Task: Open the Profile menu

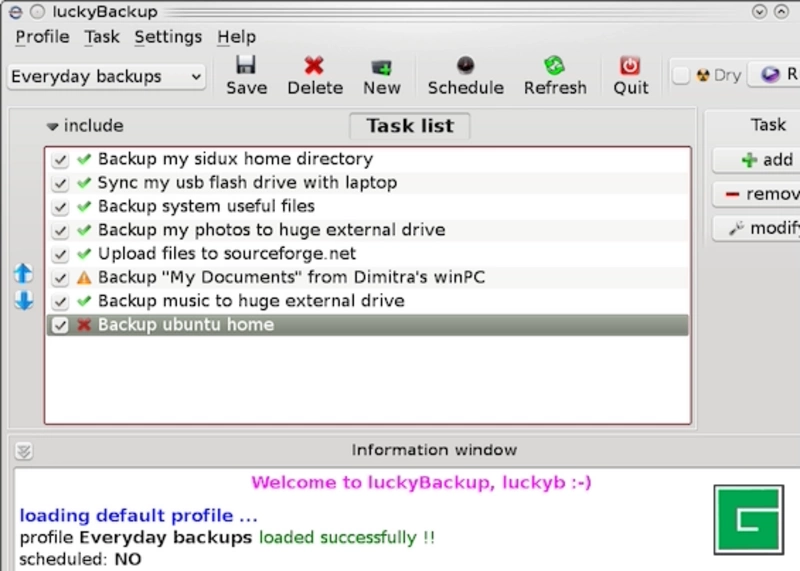Action: tap(42, 37)
